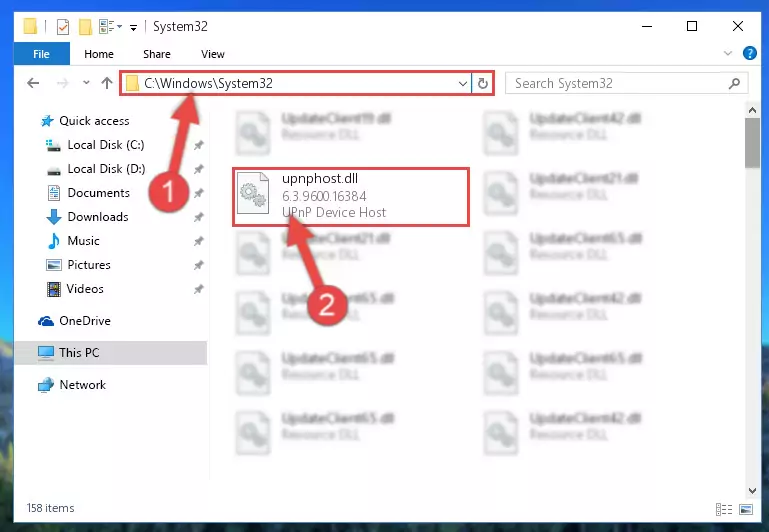Image resolution: width=769 pixels, height=532 pixels.
Task: Click pin icon next to Downloads
Action: click(x=198, y=217)
